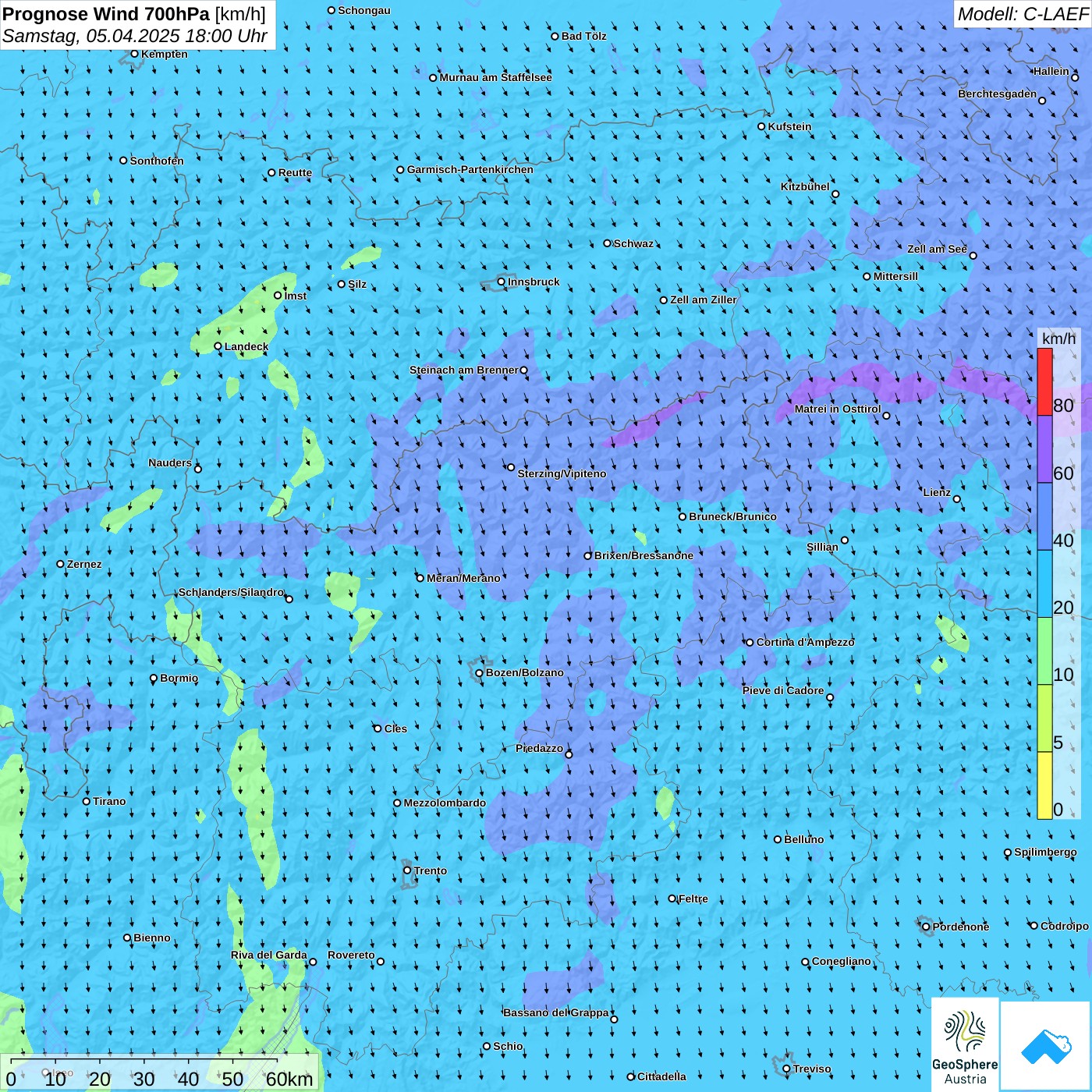
Task: Click the Schwaz label
Action: (633, 243)
